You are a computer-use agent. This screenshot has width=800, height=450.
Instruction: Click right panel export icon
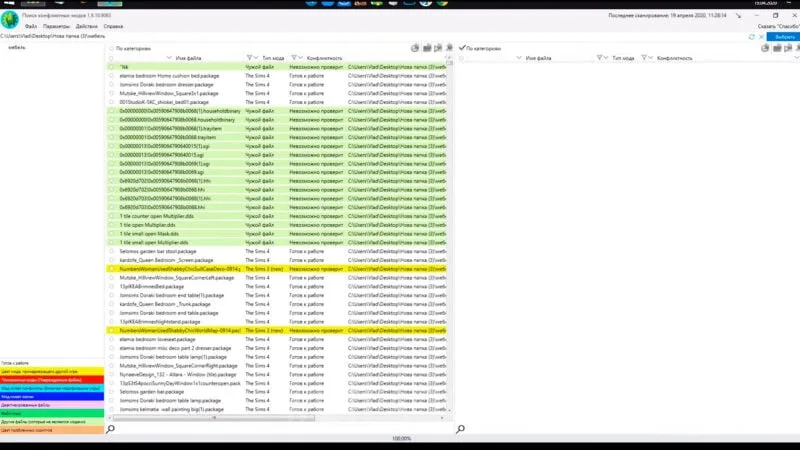(x=788, y=48)
